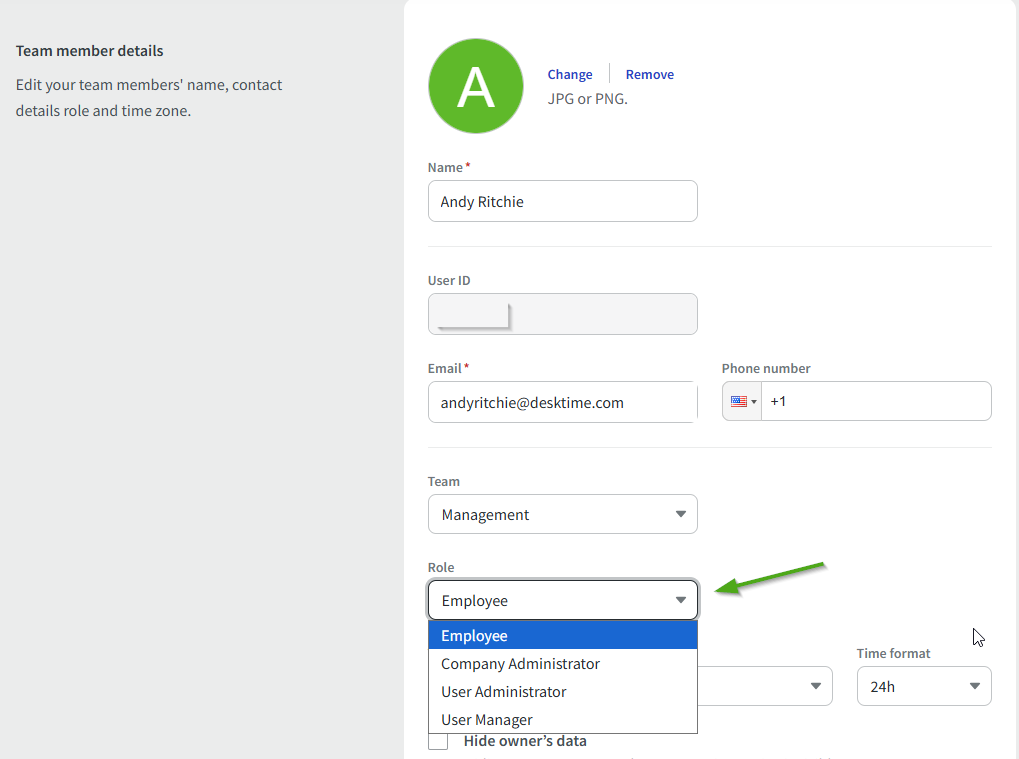Click the Change photo link

point(570,74)
